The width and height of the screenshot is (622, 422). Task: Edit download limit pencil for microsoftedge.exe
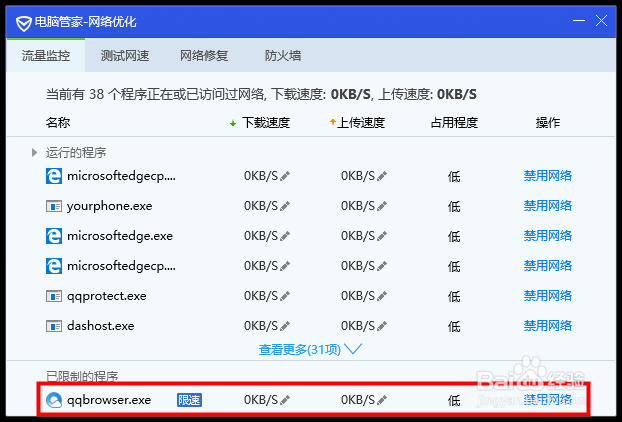(x=285, y=236)
